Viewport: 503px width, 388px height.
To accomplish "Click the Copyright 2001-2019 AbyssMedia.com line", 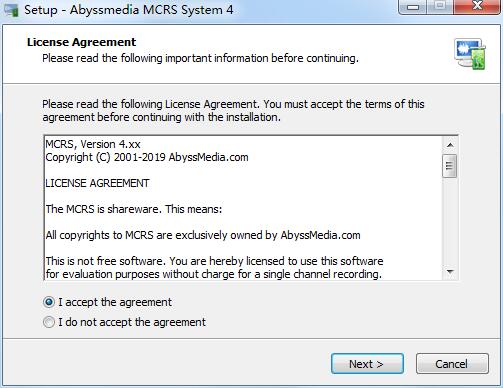I will pyautogui.click(x=147, y=157).
